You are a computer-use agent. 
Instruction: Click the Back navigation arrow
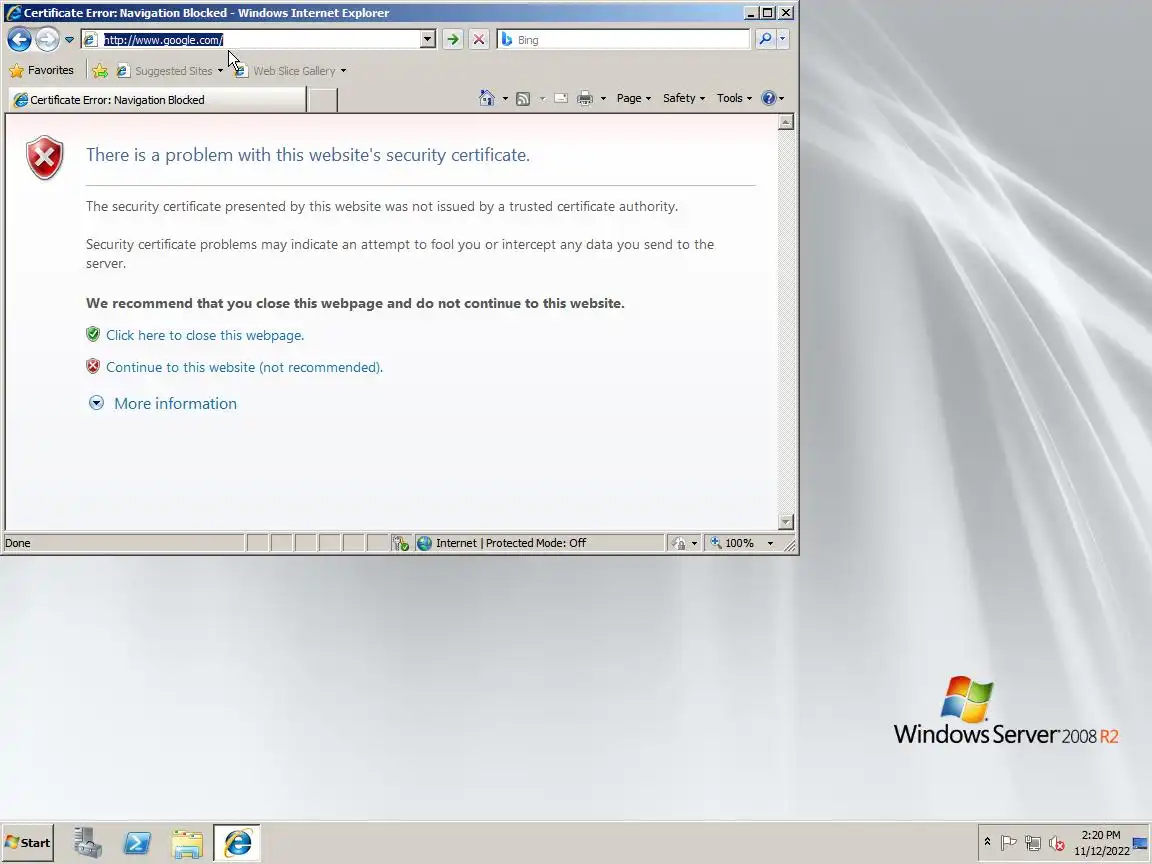(x=20, y=40)
